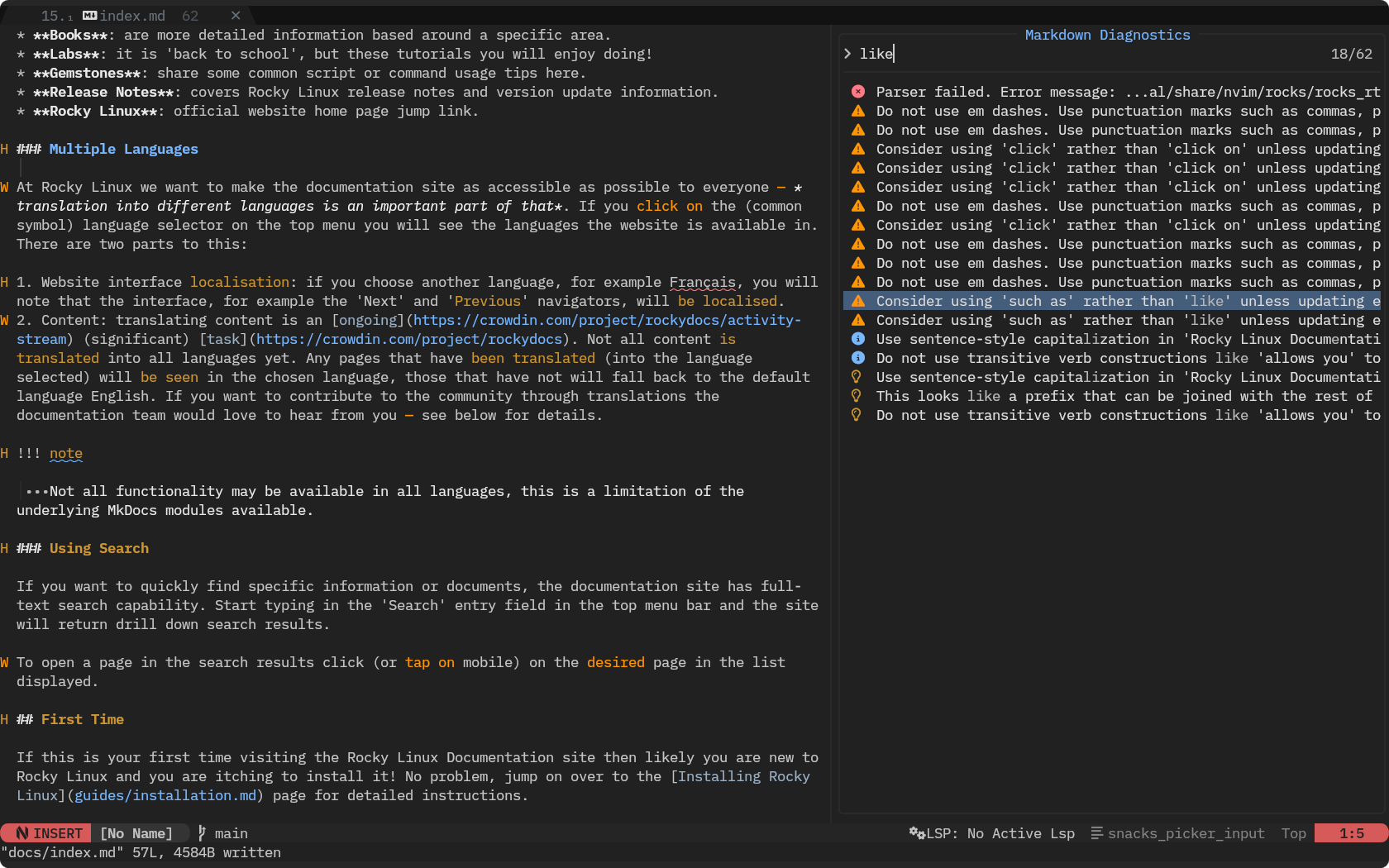This screenshot has height=868, width=1389.
Task: Click the '[No Name]' buffer name in the status line
Action: coord(136,833)
